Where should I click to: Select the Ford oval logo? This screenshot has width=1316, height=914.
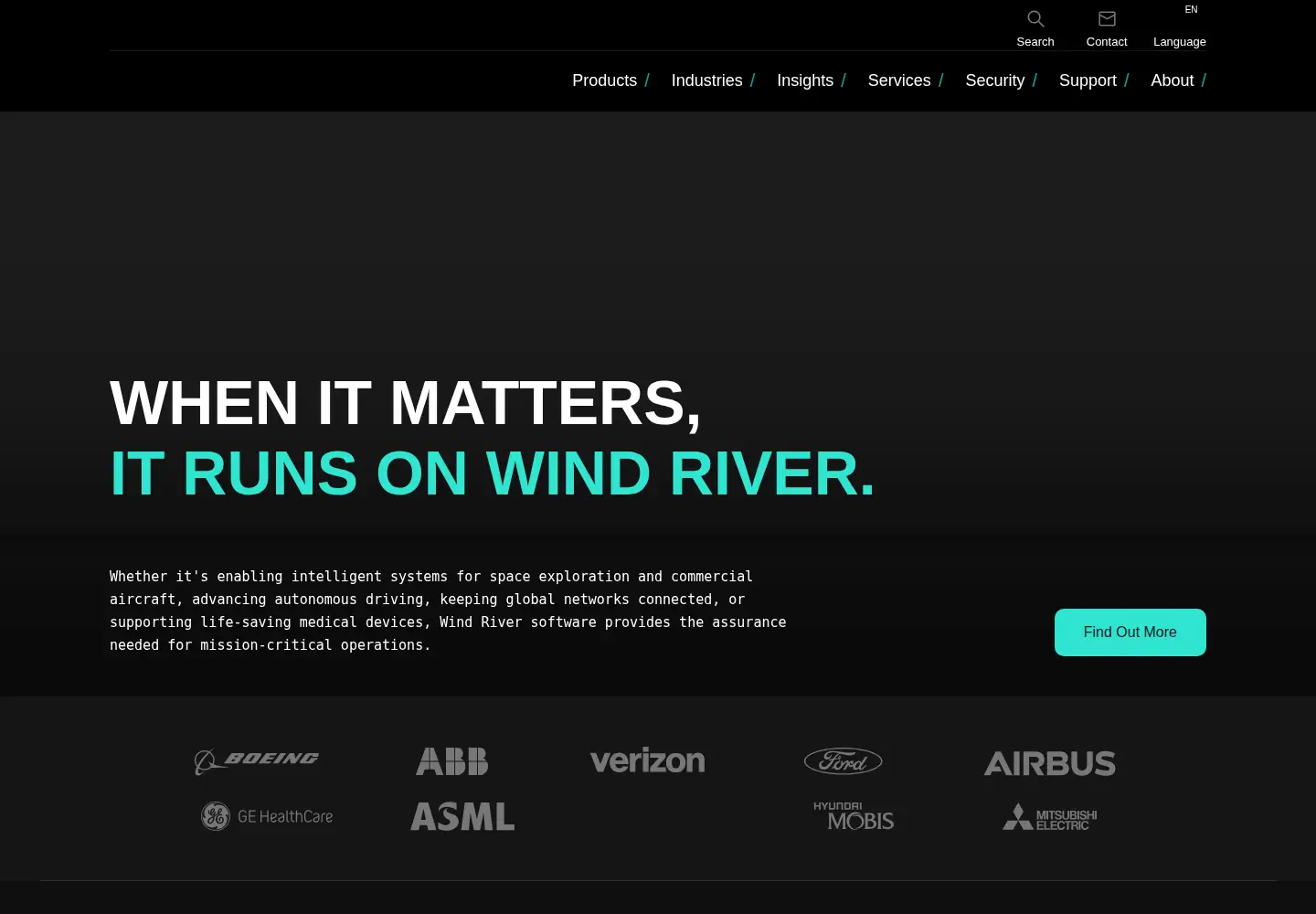tap(843, 761)
